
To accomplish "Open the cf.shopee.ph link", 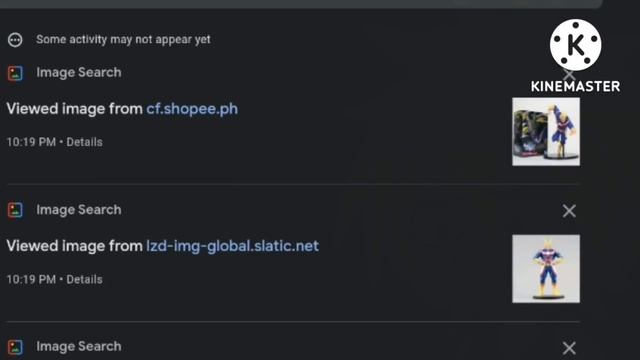I will [192, 109].
